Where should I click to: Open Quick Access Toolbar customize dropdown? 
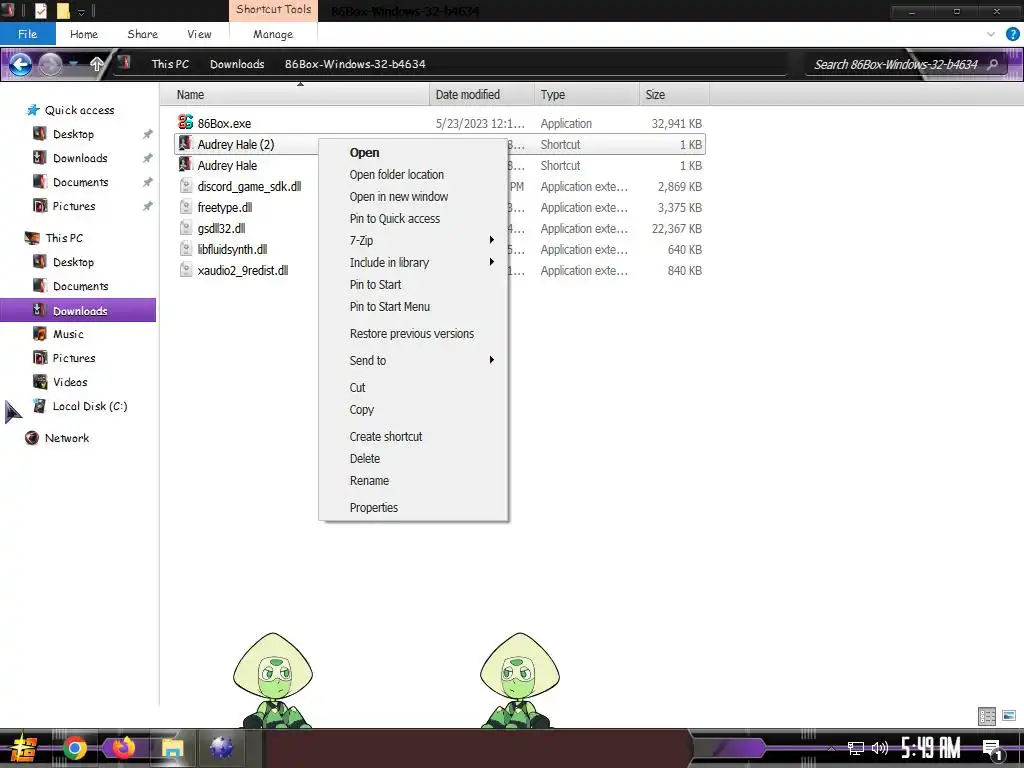coord(82,11)
